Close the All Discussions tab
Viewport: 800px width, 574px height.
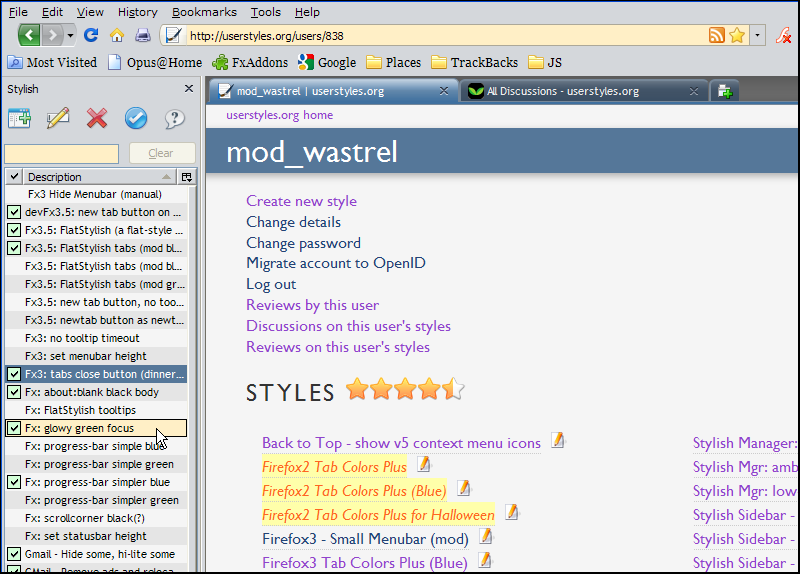[x=694, y=91]
